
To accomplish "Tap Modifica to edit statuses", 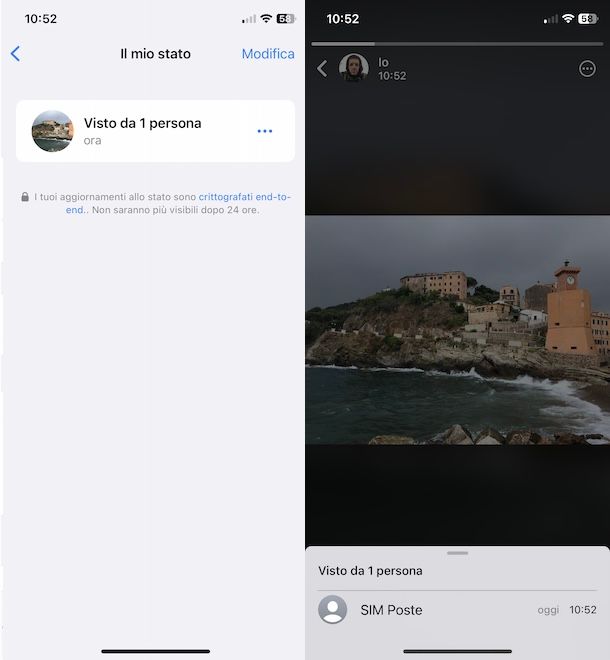I will 268,54.
